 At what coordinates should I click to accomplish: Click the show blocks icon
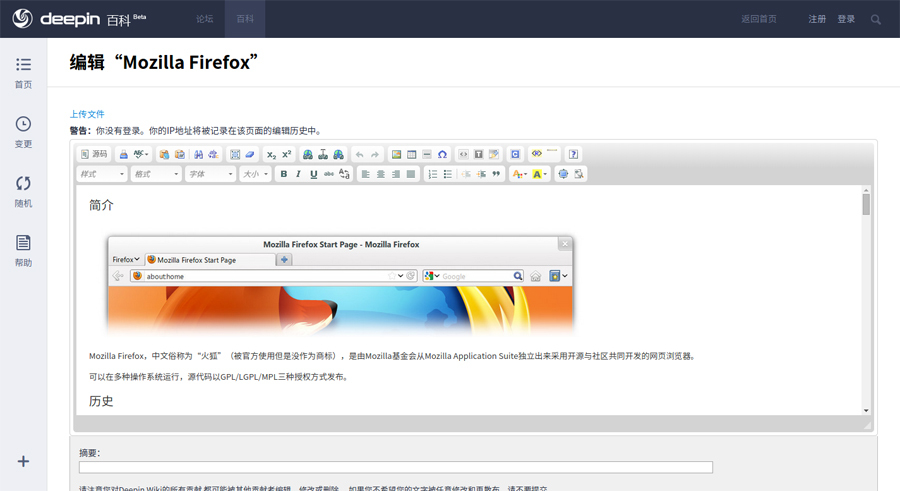579,174
